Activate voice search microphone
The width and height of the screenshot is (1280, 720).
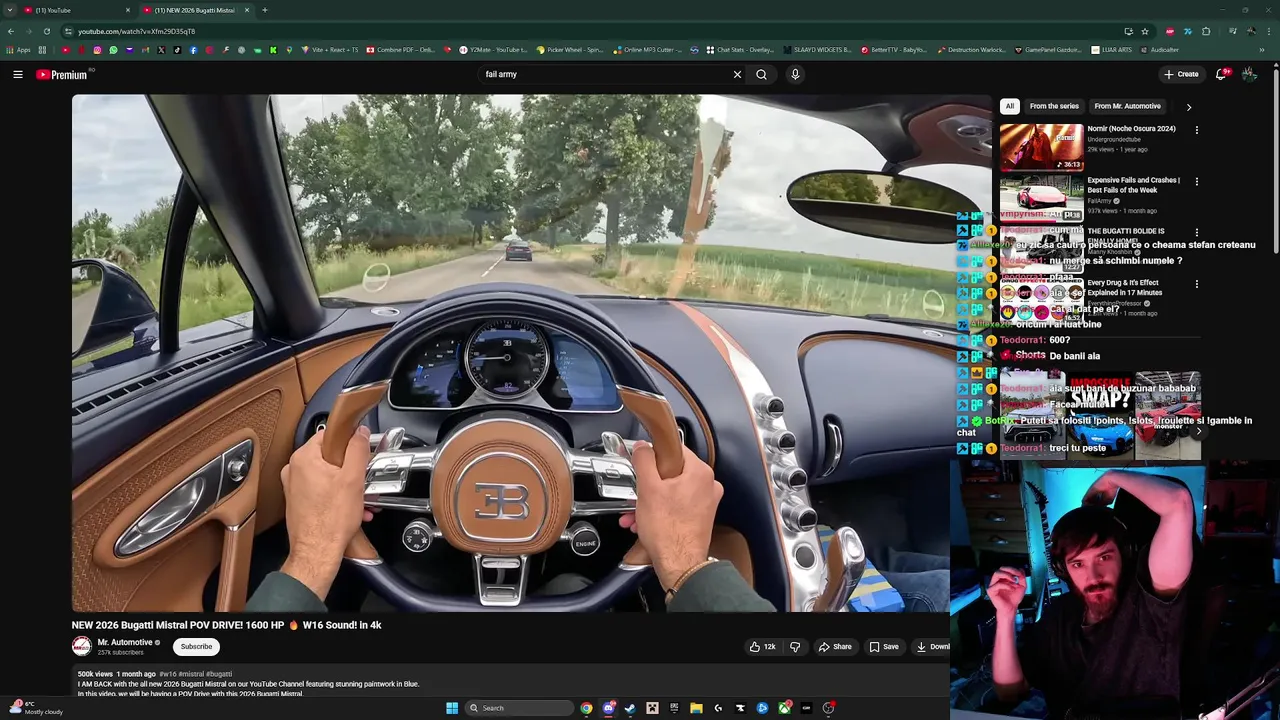[795, 74]
